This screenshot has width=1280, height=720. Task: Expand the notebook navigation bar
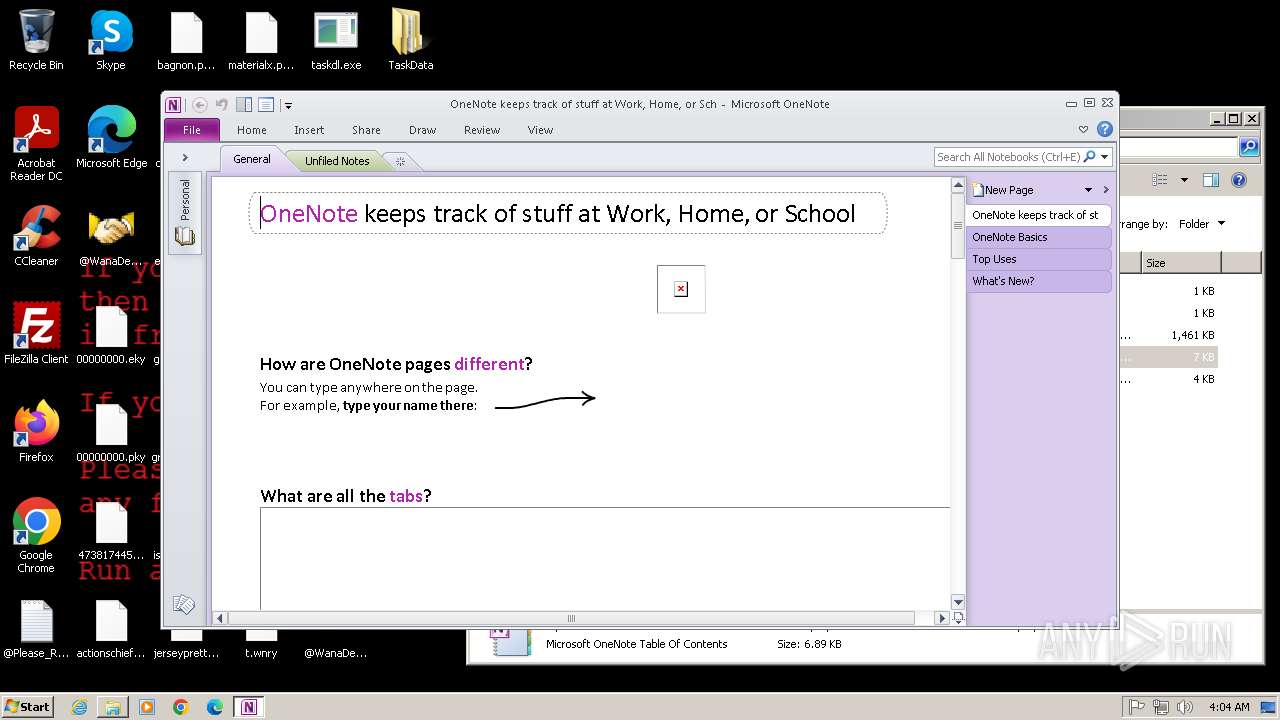point(185,157)
